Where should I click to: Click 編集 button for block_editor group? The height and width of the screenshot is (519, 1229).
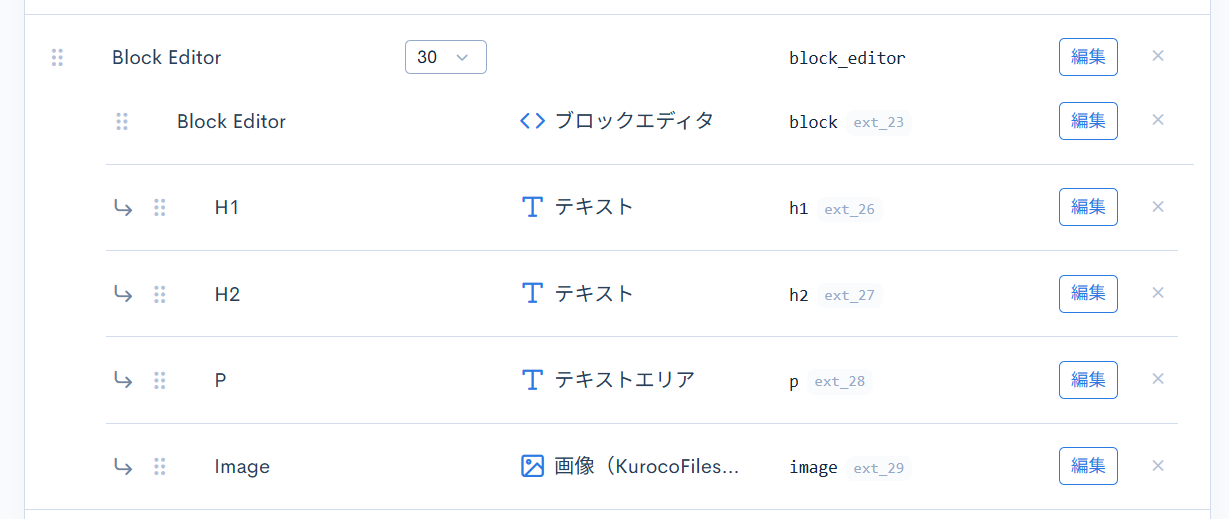1088,57
